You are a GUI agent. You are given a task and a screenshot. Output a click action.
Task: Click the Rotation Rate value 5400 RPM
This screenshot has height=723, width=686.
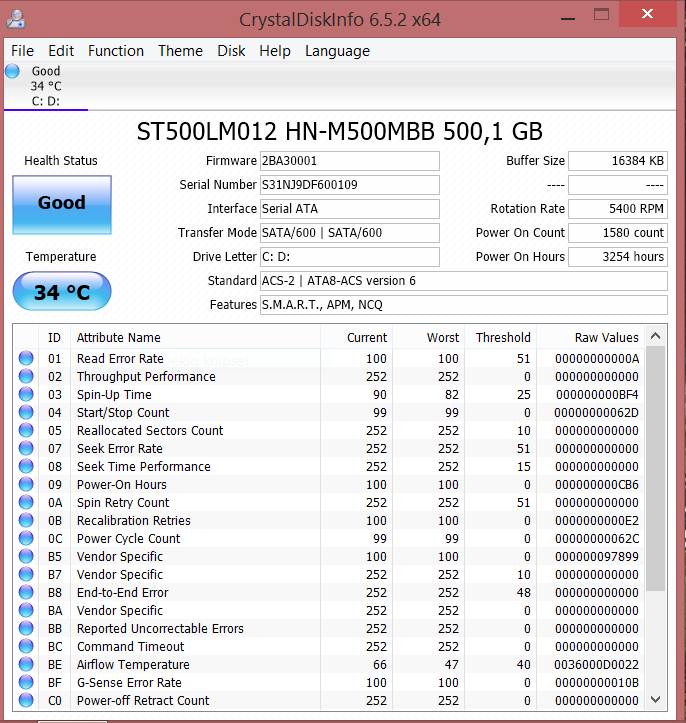tap(618, 209)
